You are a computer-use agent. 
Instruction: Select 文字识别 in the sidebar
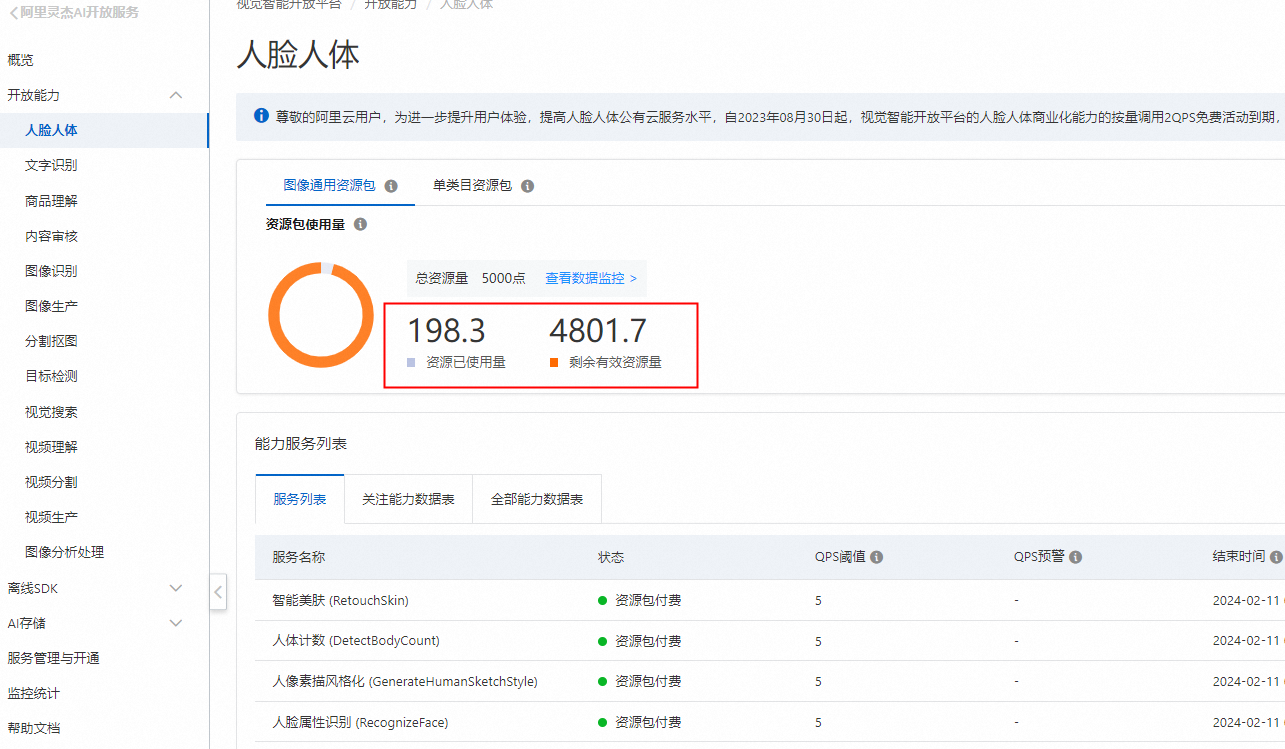[51, 165]
